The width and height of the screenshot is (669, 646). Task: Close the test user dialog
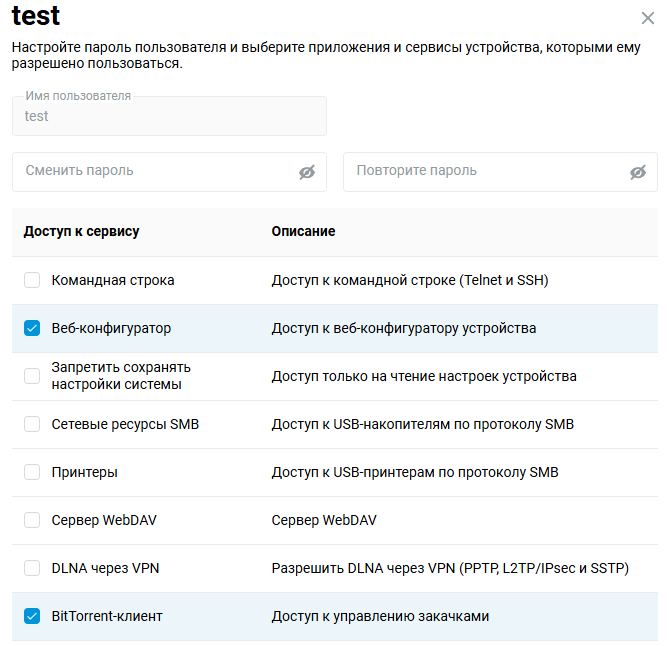pyautogui.click(x=648, y=18)
